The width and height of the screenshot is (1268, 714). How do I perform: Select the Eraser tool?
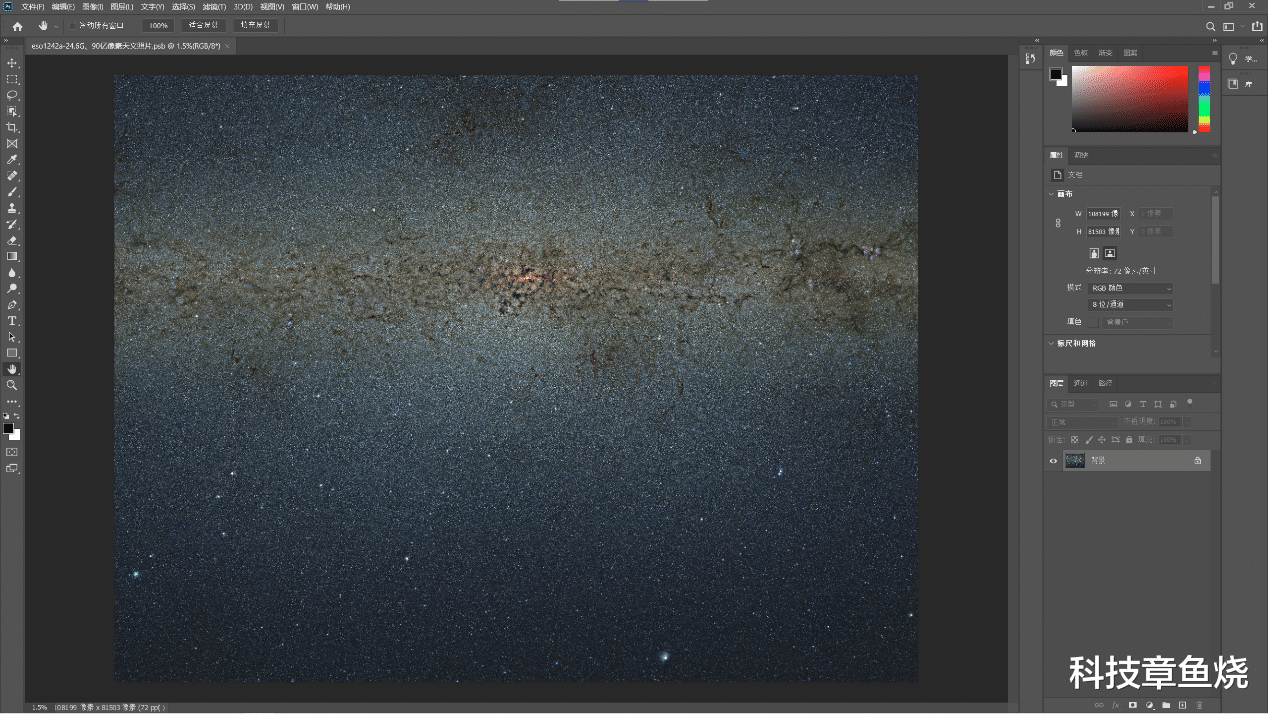[12, 240]
